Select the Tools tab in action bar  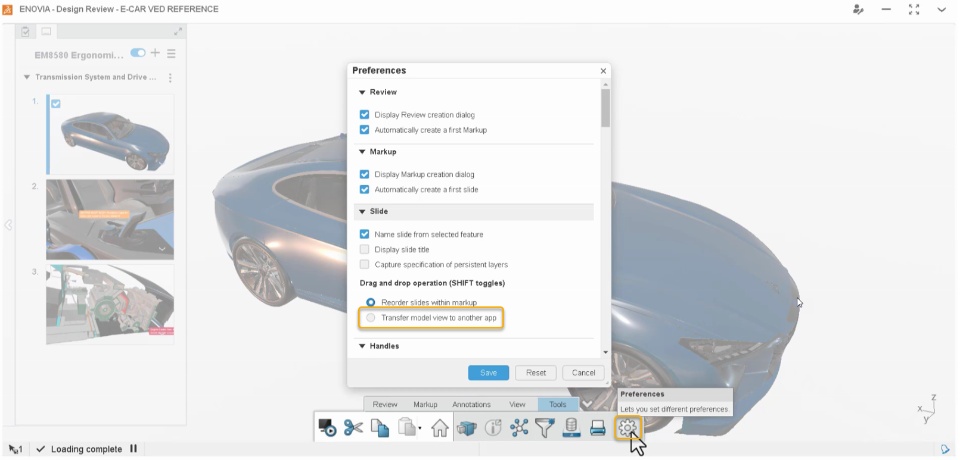click(x=558, y=404)
